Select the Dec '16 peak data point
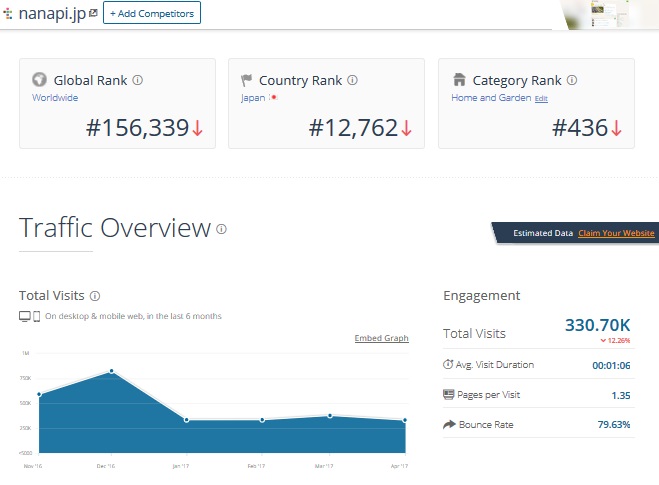The width and height of the screenshot is (659, 485). coord(111,371)
